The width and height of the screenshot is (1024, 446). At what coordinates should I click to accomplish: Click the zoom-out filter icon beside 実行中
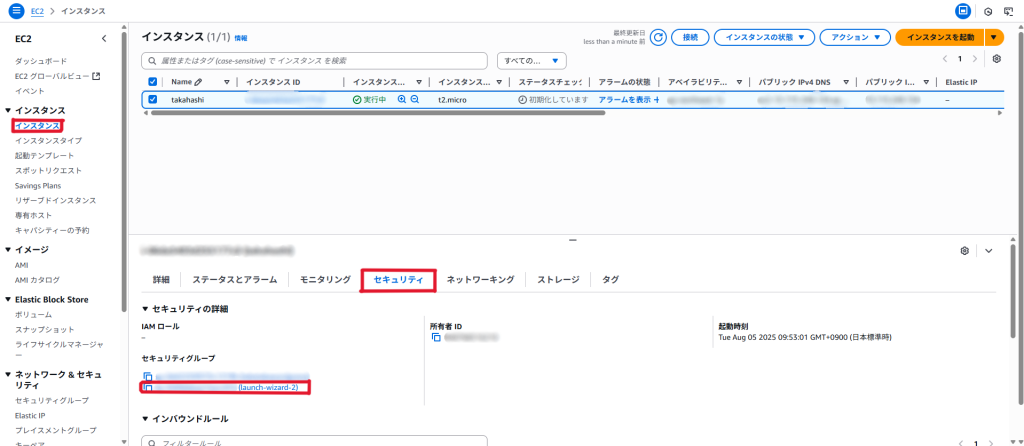(414, 100)
